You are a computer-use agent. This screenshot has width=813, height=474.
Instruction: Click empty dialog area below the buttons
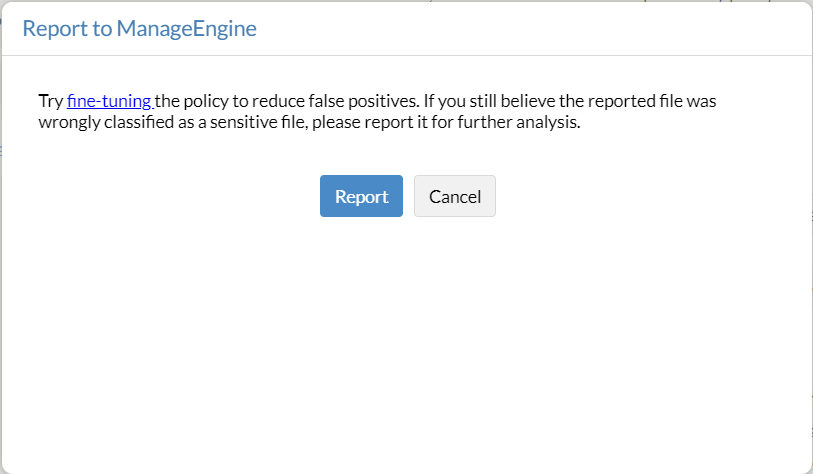406,340
